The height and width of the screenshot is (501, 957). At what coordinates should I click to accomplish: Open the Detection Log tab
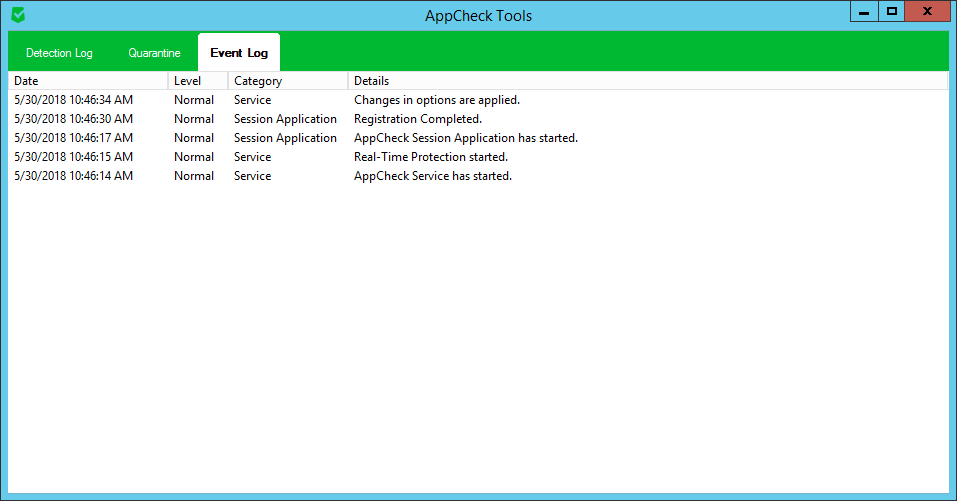pyautogui.click(x=59, y=53)
